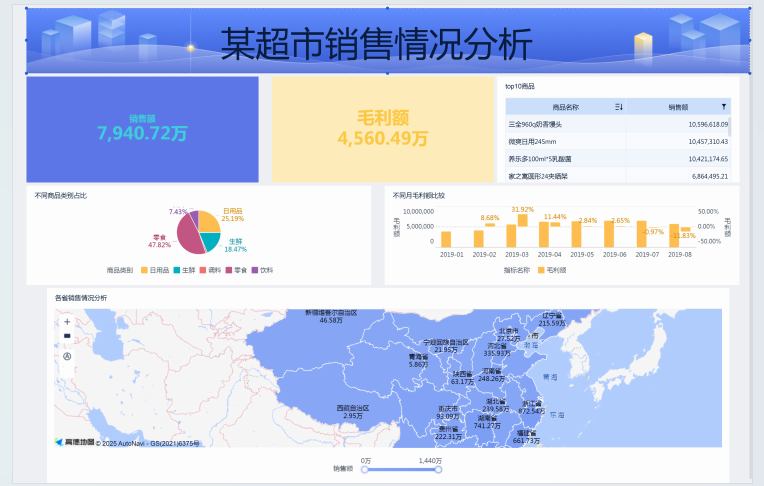Image resolution: width=764 pixels, height=486 pixels.
Task: Click the right handle of 销售额 range slider
Action: [x=438, y=469]
